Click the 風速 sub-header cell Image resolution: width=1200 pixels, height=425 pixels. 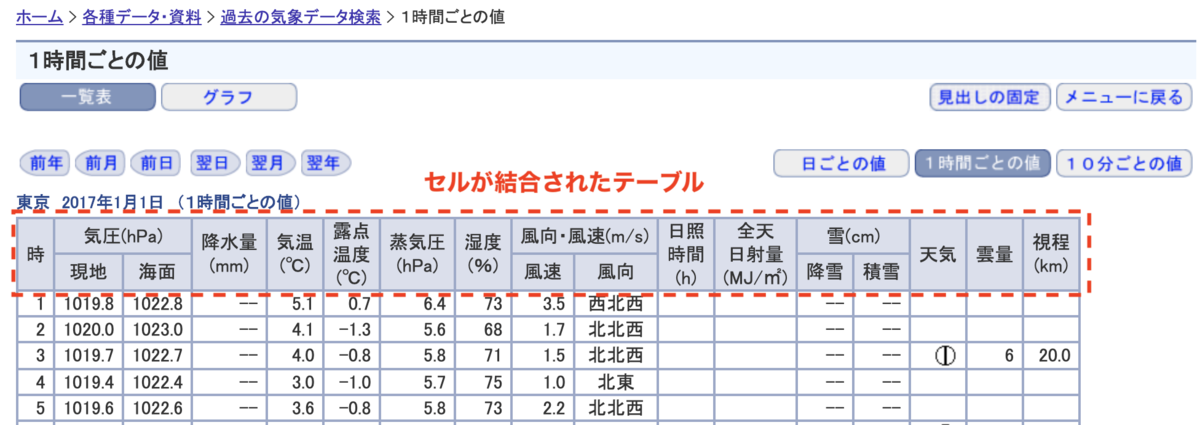544,271
